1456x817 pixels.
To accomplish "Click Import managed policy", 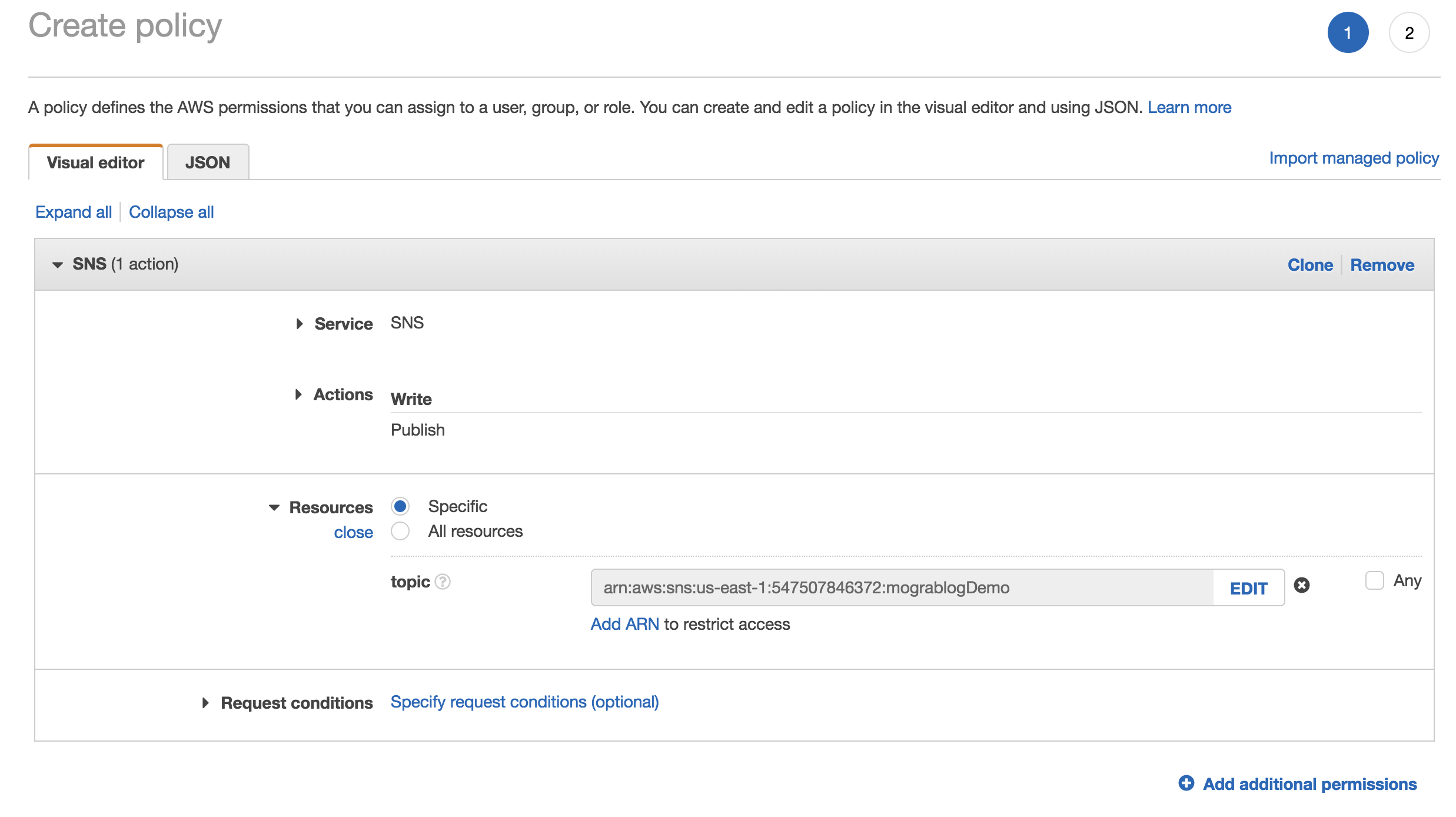I will (x=1354, y=158).
